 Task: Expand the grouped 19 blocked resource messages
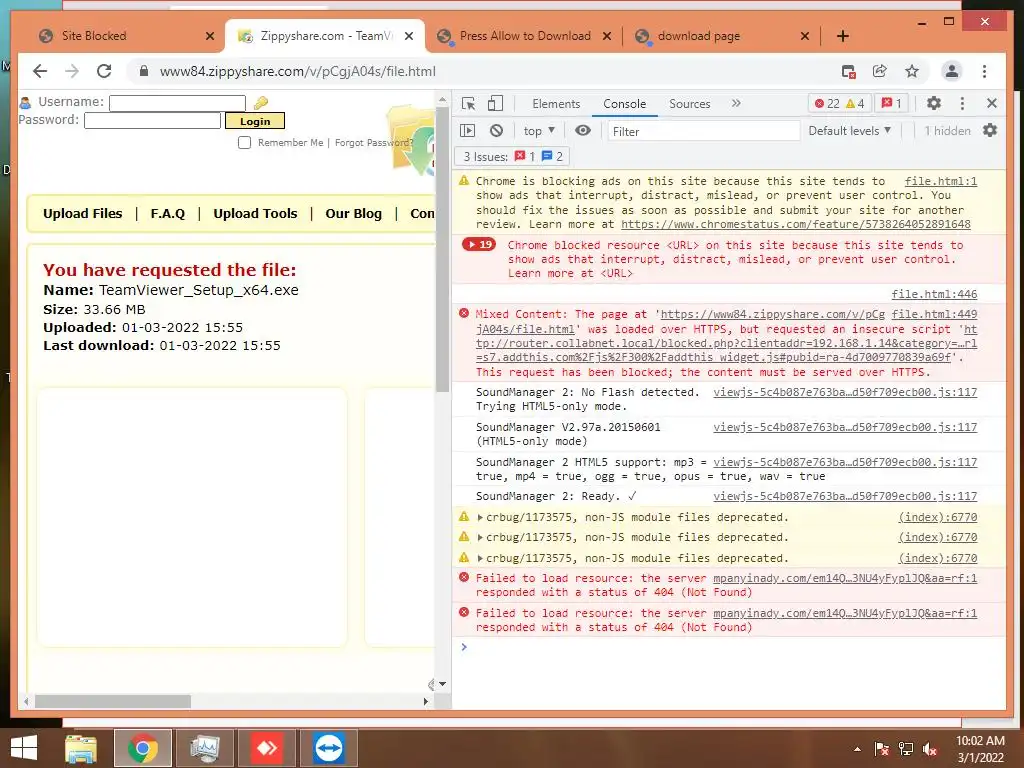479,244
